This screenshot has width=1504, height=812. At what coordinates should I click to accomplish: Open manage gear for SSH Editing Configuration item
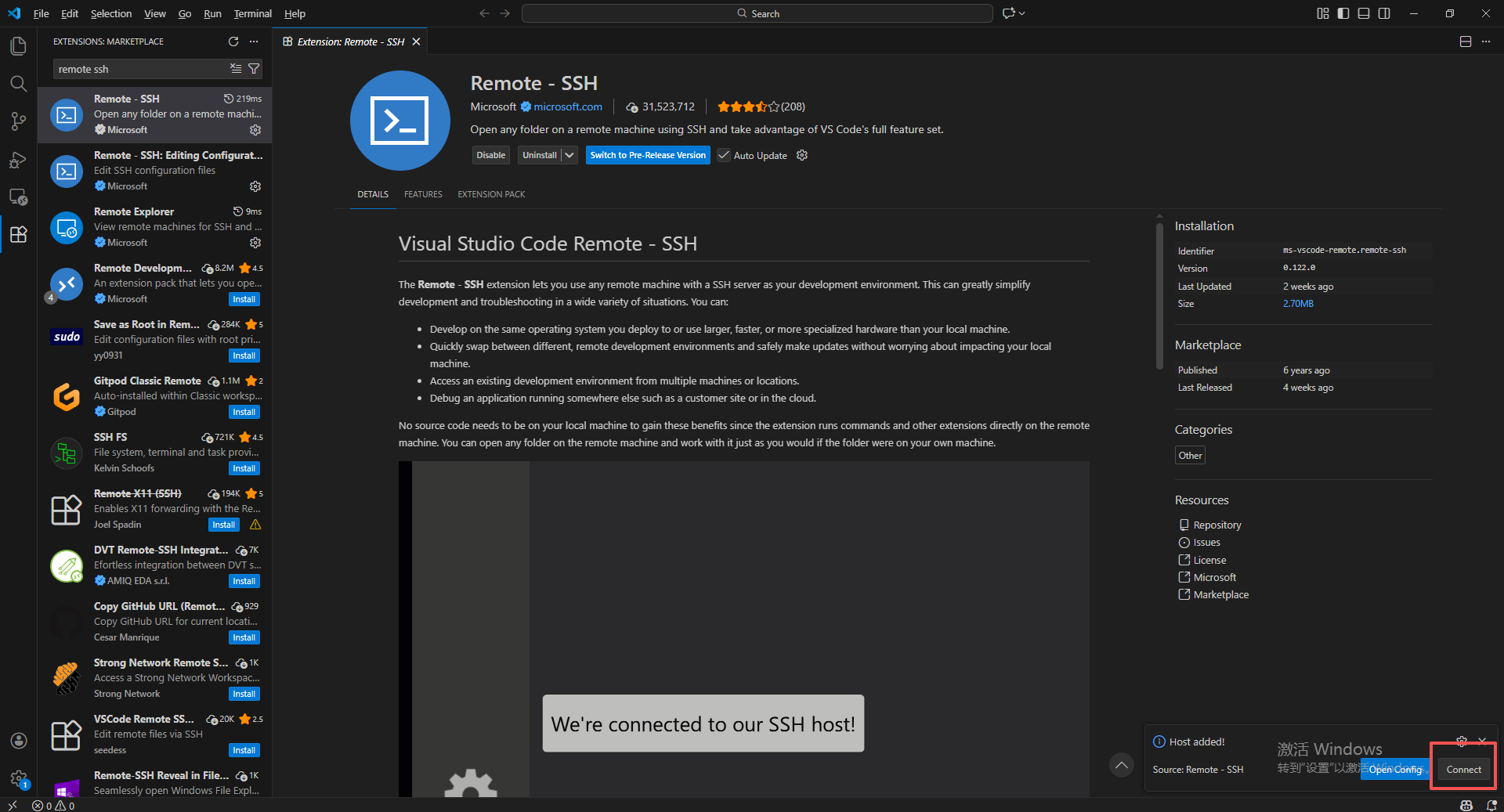[x=255, y=186]
